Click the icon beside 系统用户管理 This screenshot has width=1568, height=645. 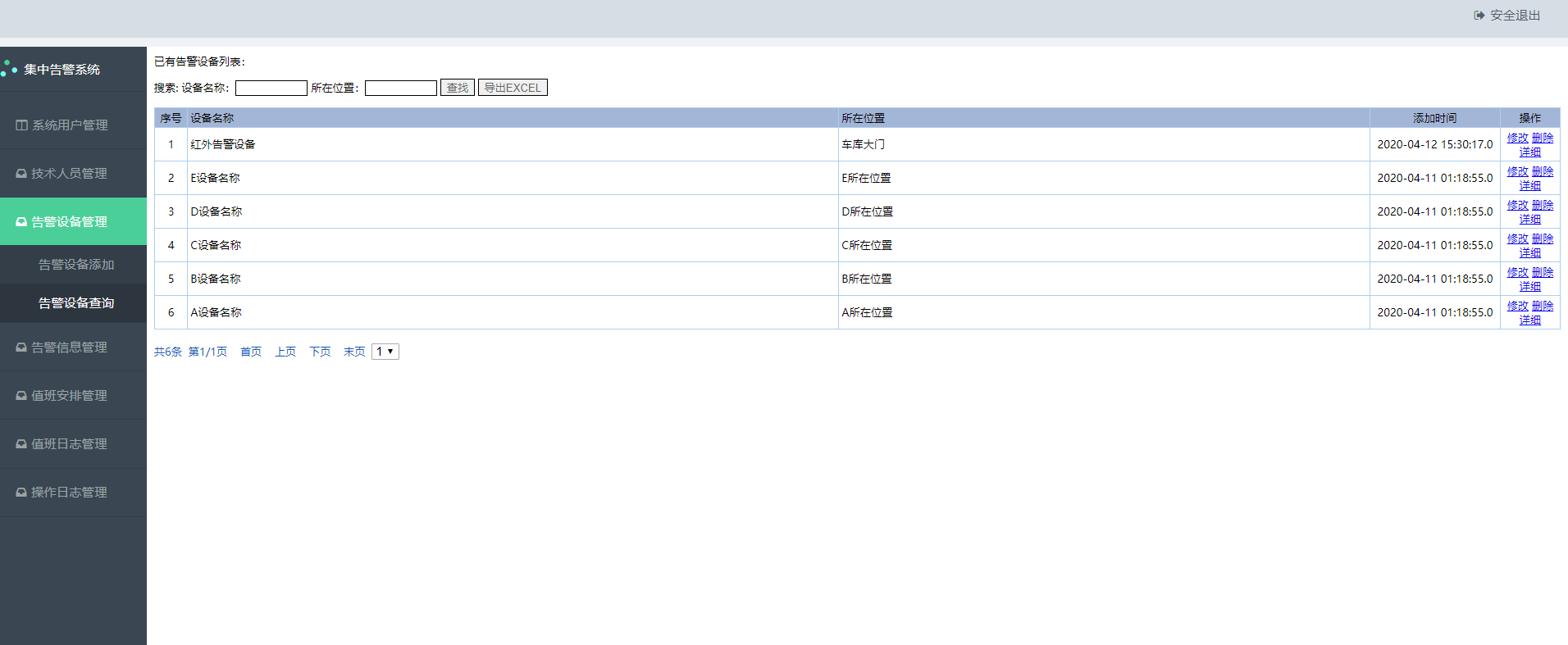pos(22,125)
